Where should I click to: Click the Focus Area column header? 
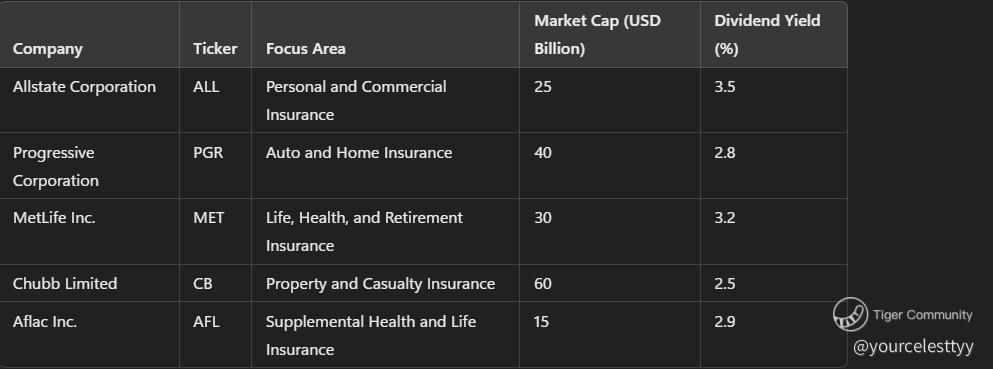click(x=306, y=49)
